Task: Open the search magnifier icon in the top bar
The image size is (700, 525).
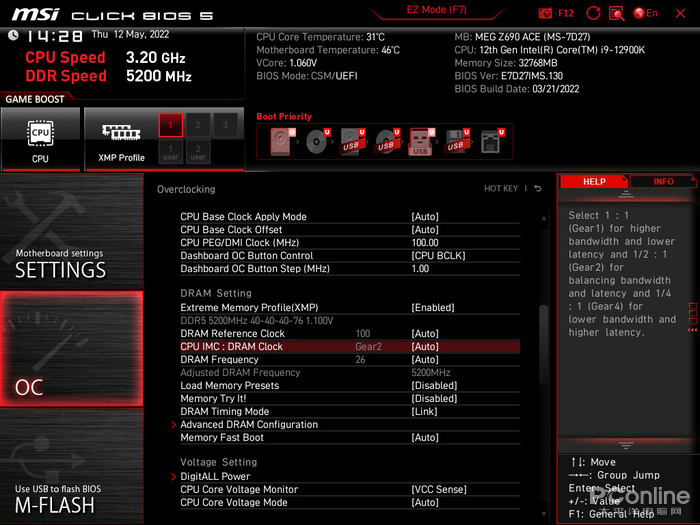Action: [x=617, y=13]
